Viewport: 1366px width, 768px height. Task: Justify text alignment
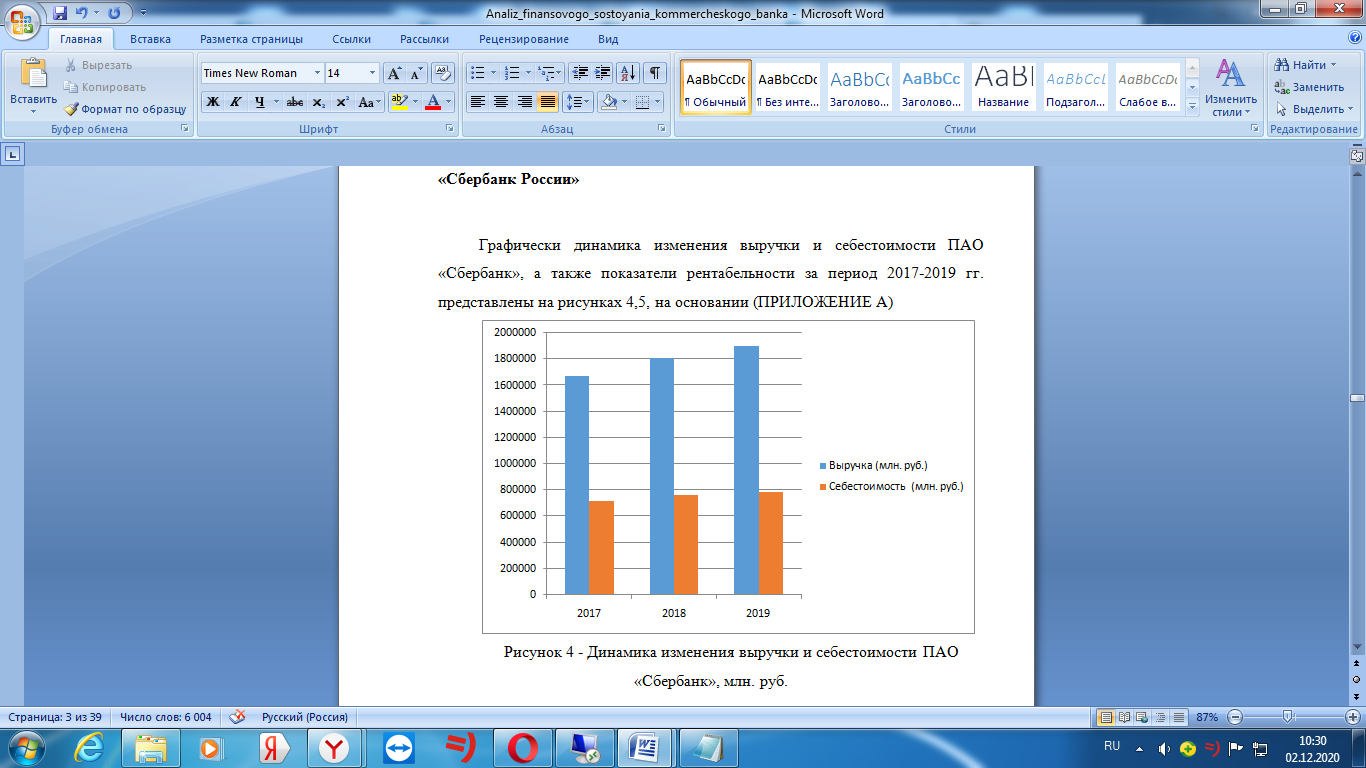point(547,102)
